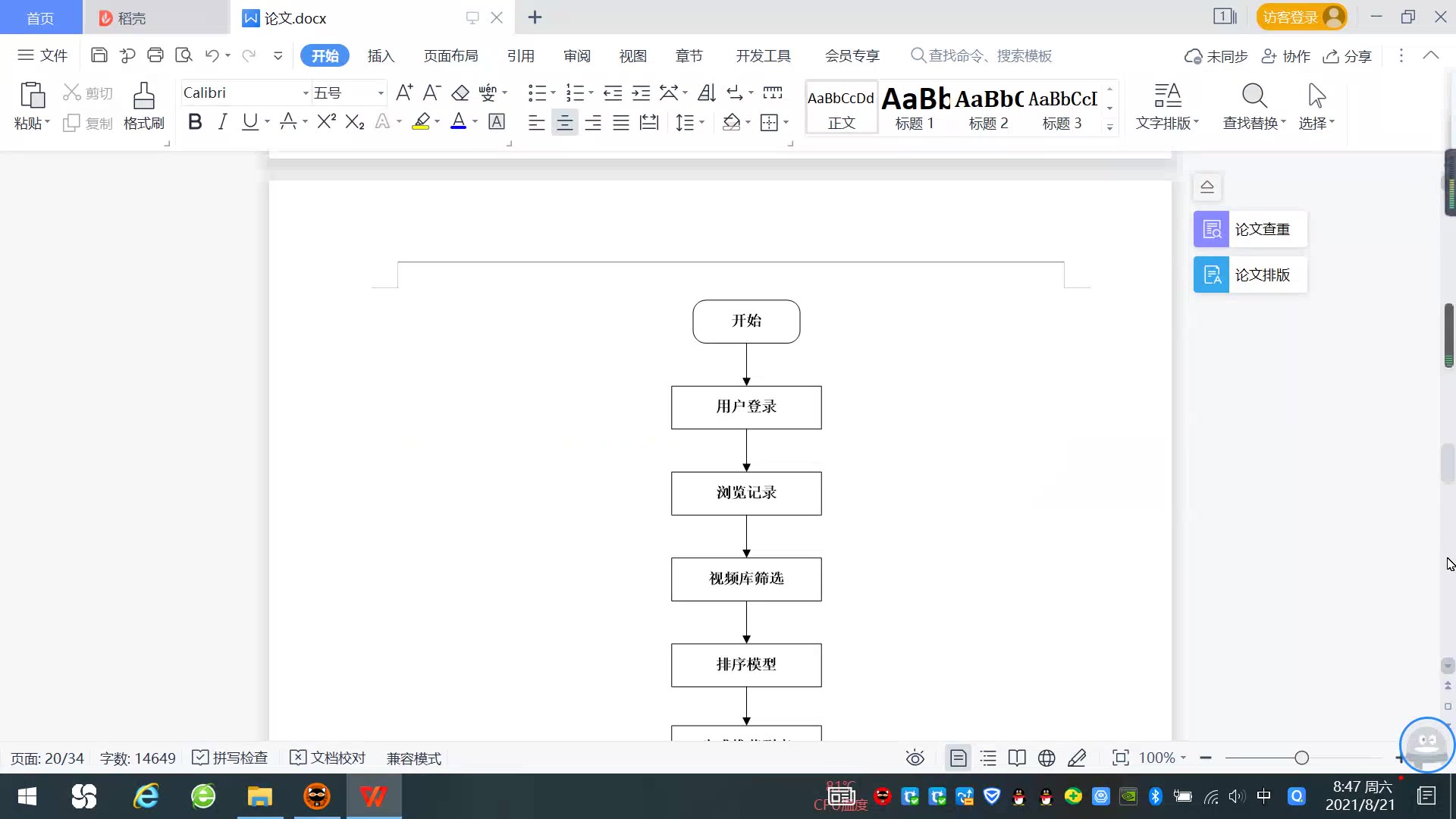Toggle bold formatting
The image size is (1456, 819).
(x=195, y=121)
